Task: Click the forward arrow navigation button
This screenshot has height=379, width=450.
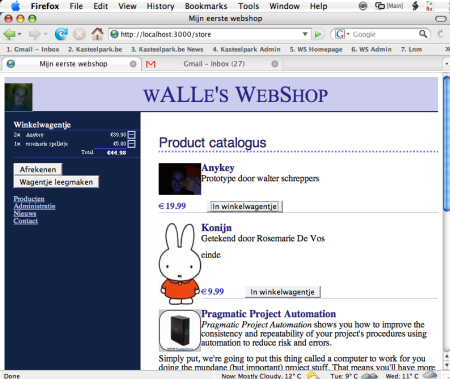Action: click(34, 34)
